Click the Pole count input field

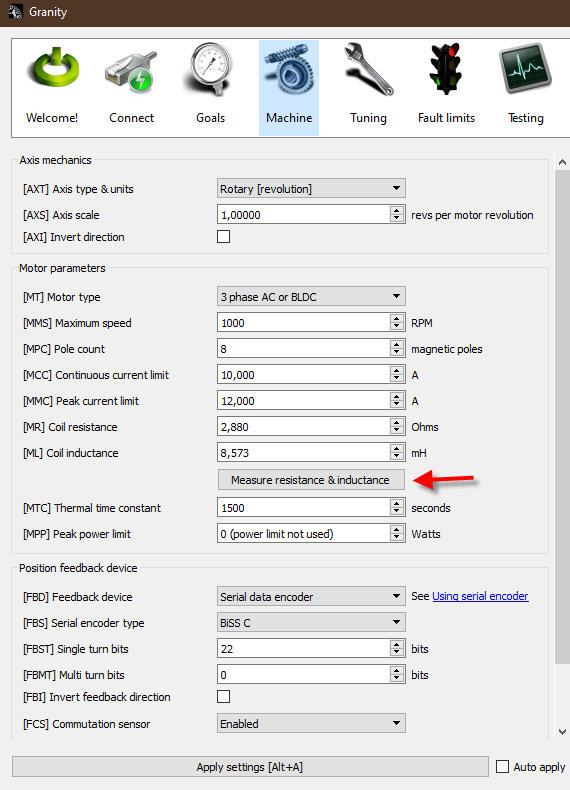(303, 349)
